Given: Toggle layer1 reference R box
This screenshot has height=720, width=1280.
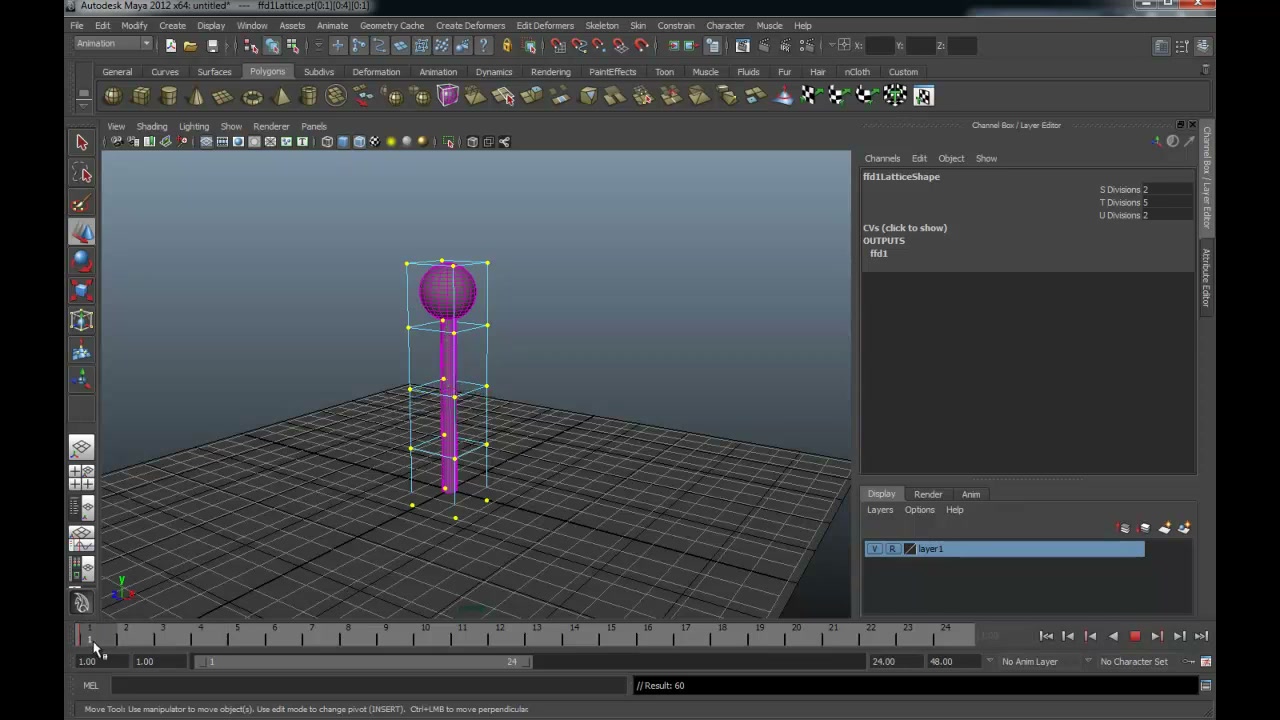Looking at the screenshot, I should 892,549.
